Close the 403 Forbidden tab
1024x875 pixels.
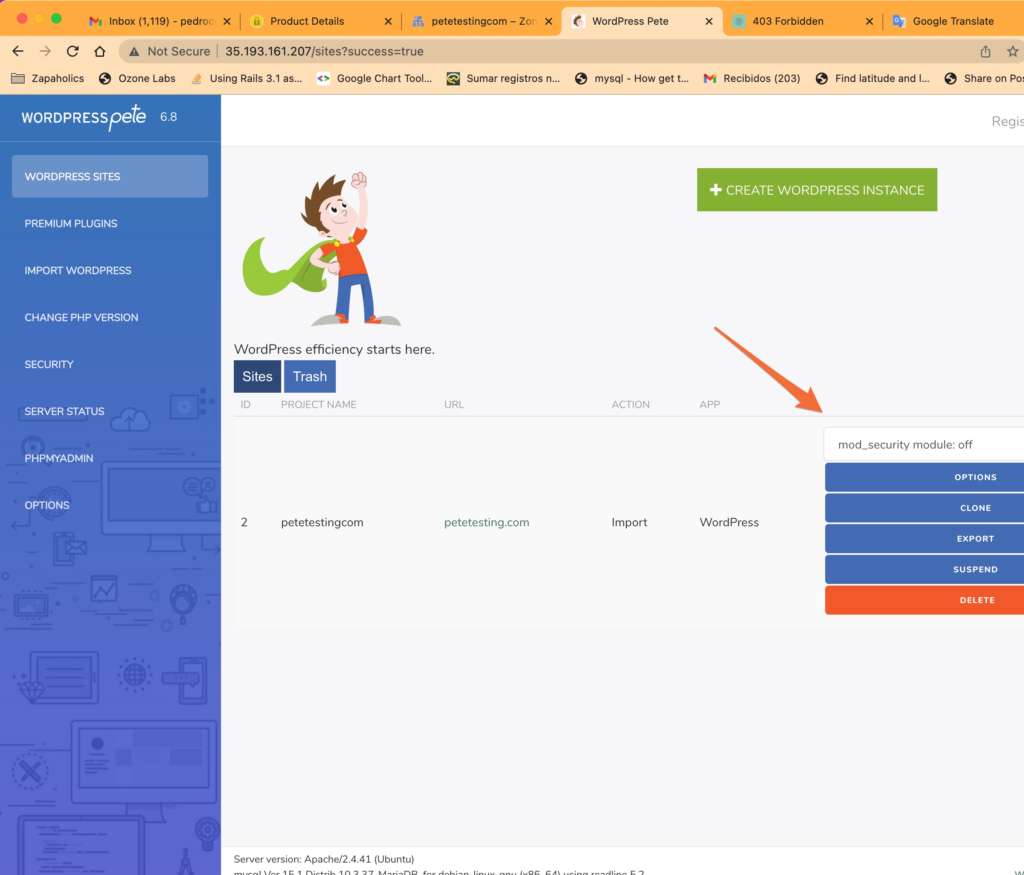tap(868, 21)
